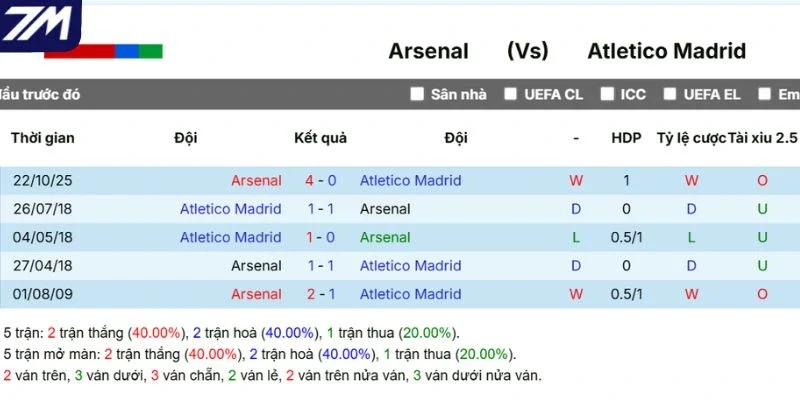Tick the Sân nhà checkbox

pos(417,94)
